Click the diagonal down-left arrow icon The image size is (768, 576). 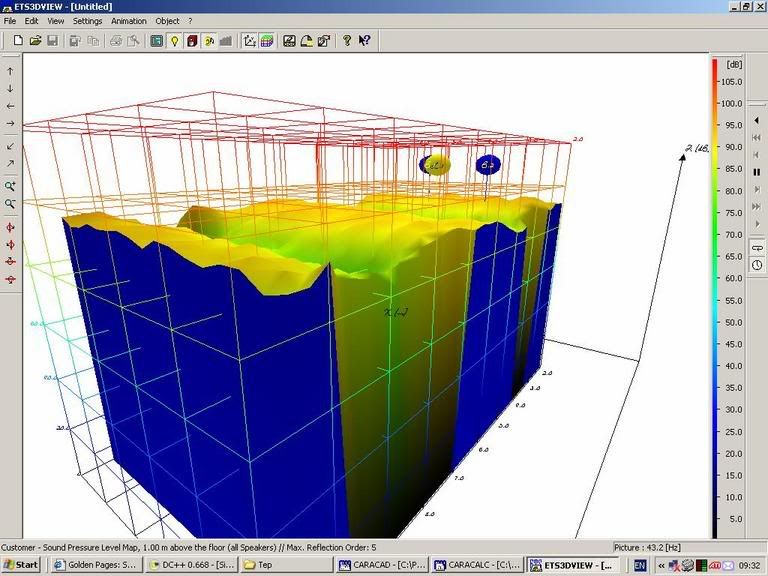click(x=11, y=146)
